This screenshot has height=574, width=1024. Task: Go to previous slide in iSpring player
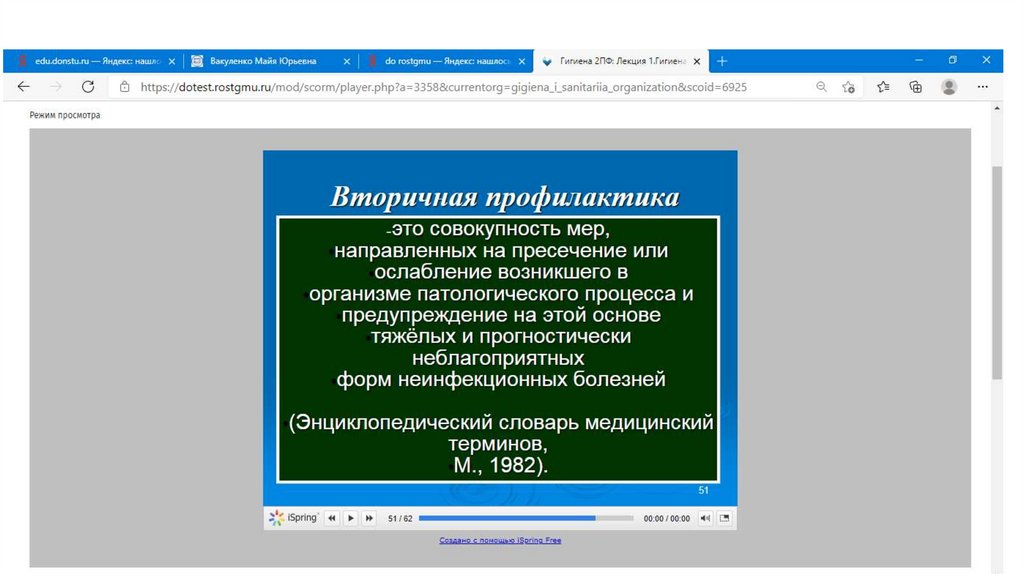pyautogui.click(x=332, y=518)
